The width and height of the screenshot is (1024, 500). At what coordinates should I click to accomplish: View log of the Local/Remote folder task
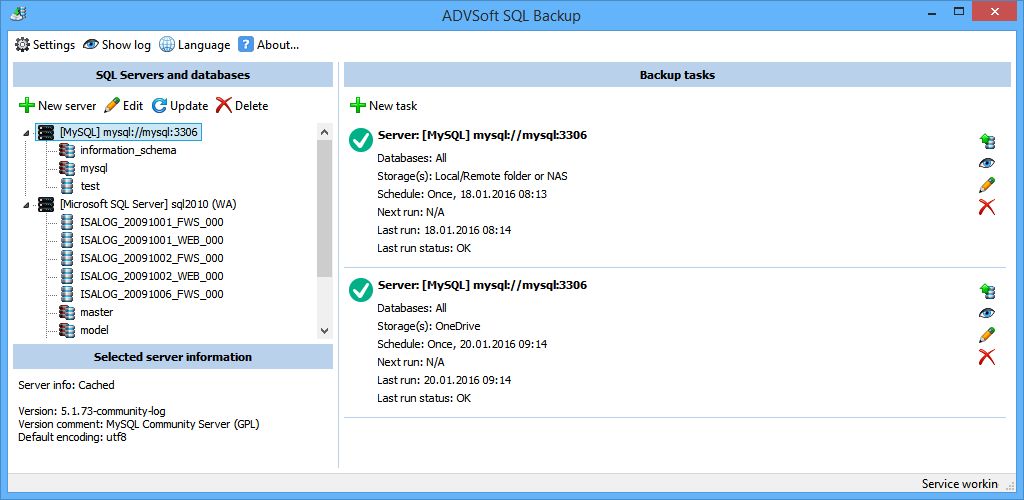coord(987,163)
